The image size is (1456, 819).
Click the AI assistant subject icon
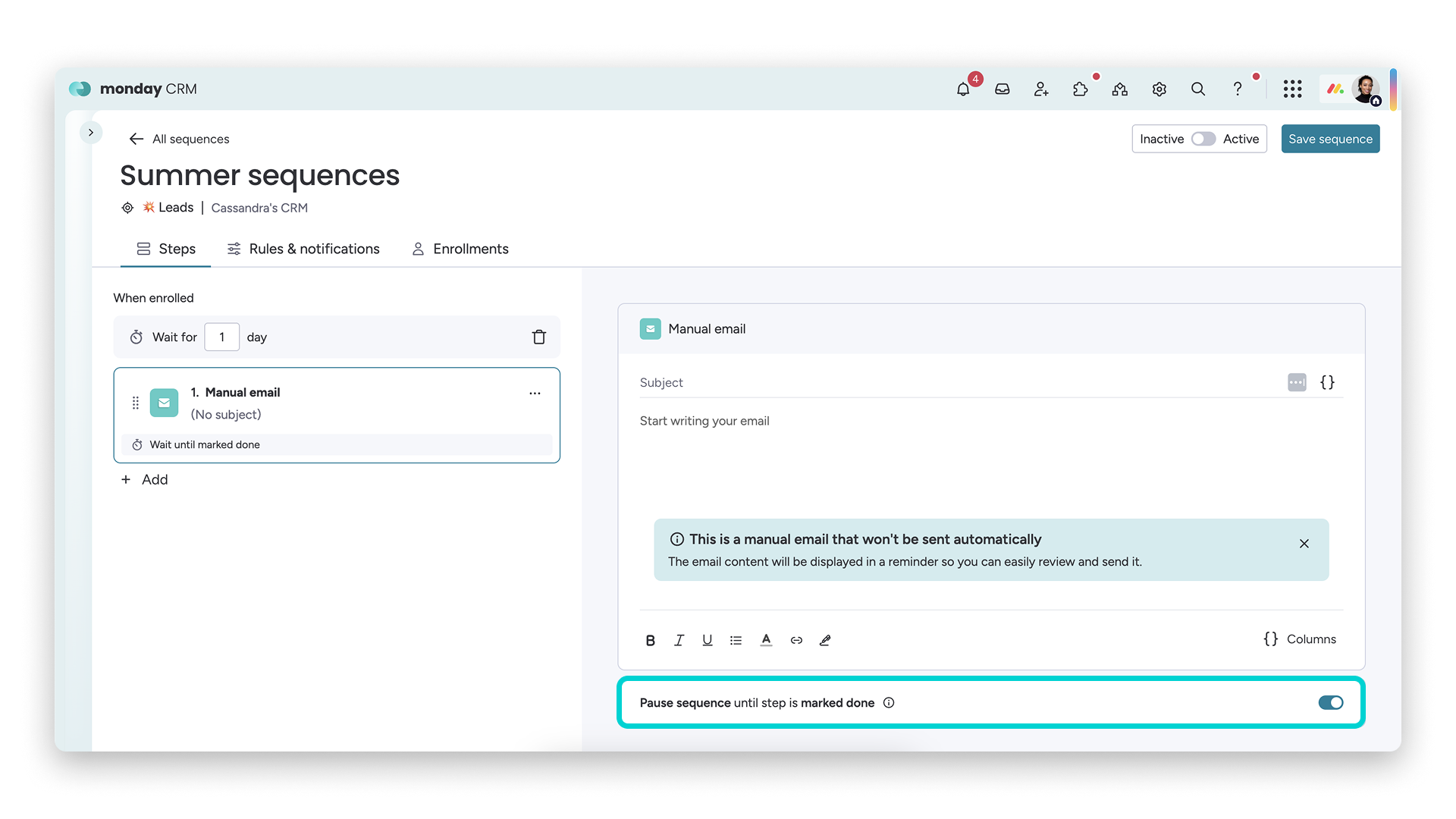click(1297, 382)
